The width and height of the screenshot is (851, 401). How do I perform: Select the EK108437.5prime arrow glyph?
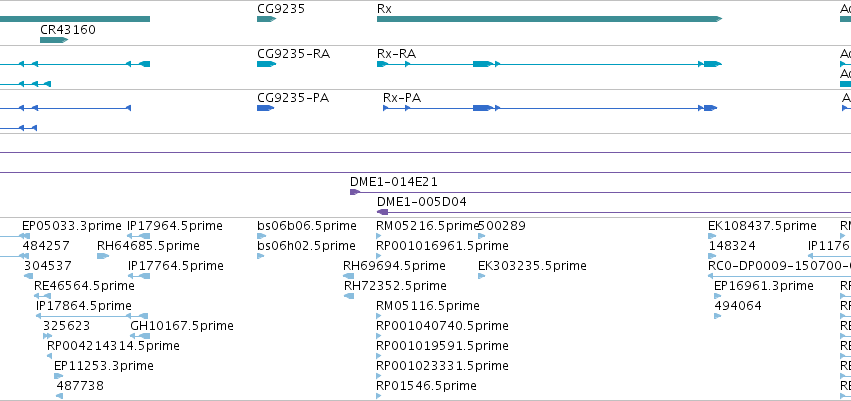coord(712,236)
